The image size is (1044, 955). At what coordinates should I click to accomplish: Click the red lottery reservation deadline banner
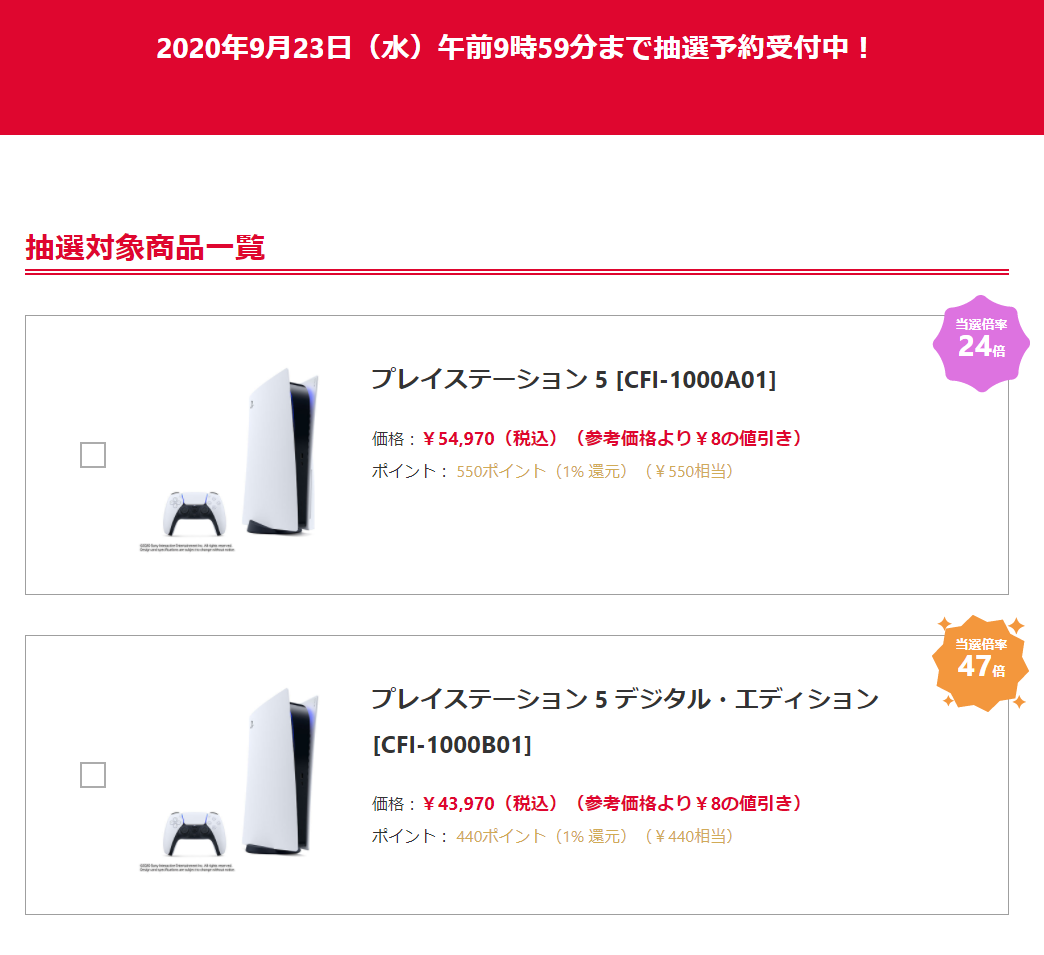(522, 67)
